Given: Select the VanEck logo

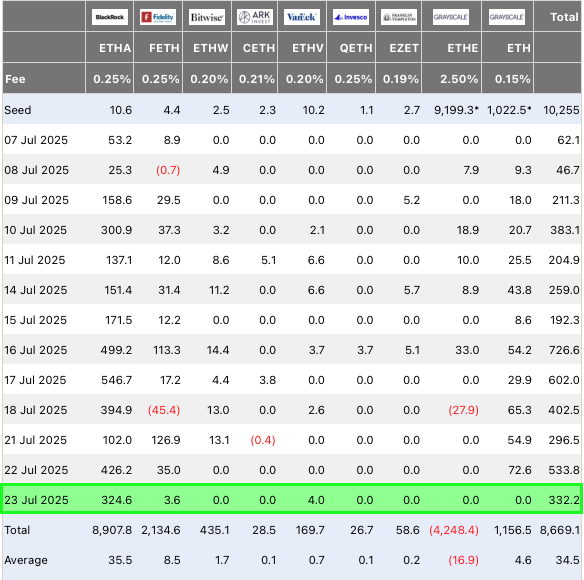Looking at the screenshot, I should coord(302,17).
